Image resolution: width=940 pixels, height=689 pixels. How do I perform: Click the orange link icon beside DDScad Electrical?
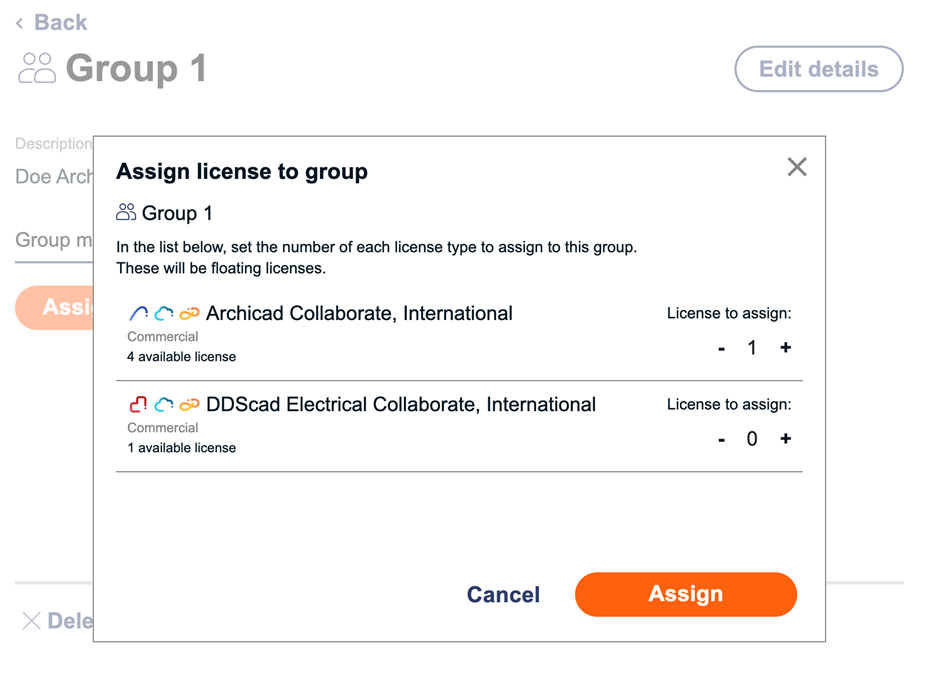click(189, 405)
